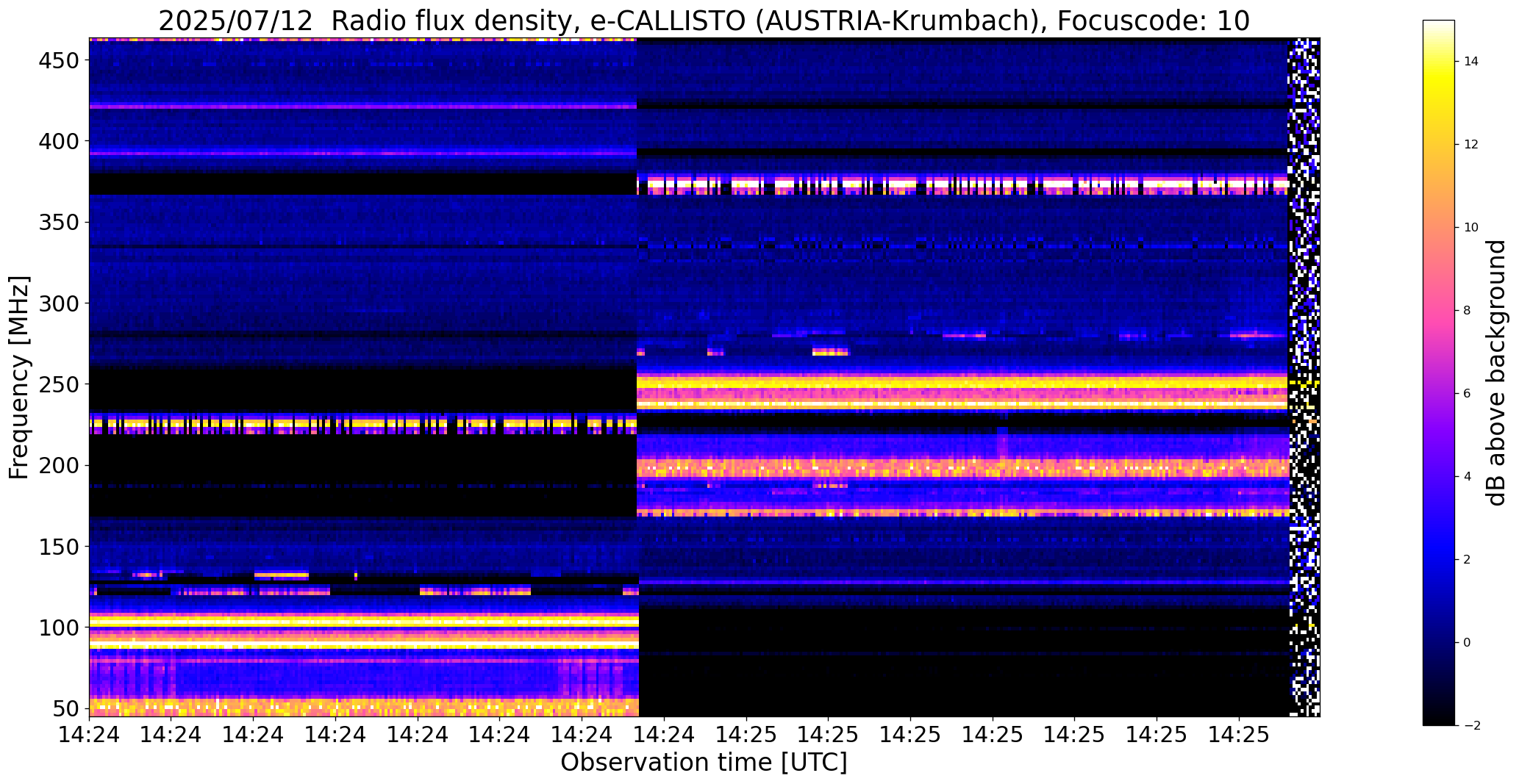
Task: Click the 'dB above background' colorbar label
Action: click(x=1496, y=373)
